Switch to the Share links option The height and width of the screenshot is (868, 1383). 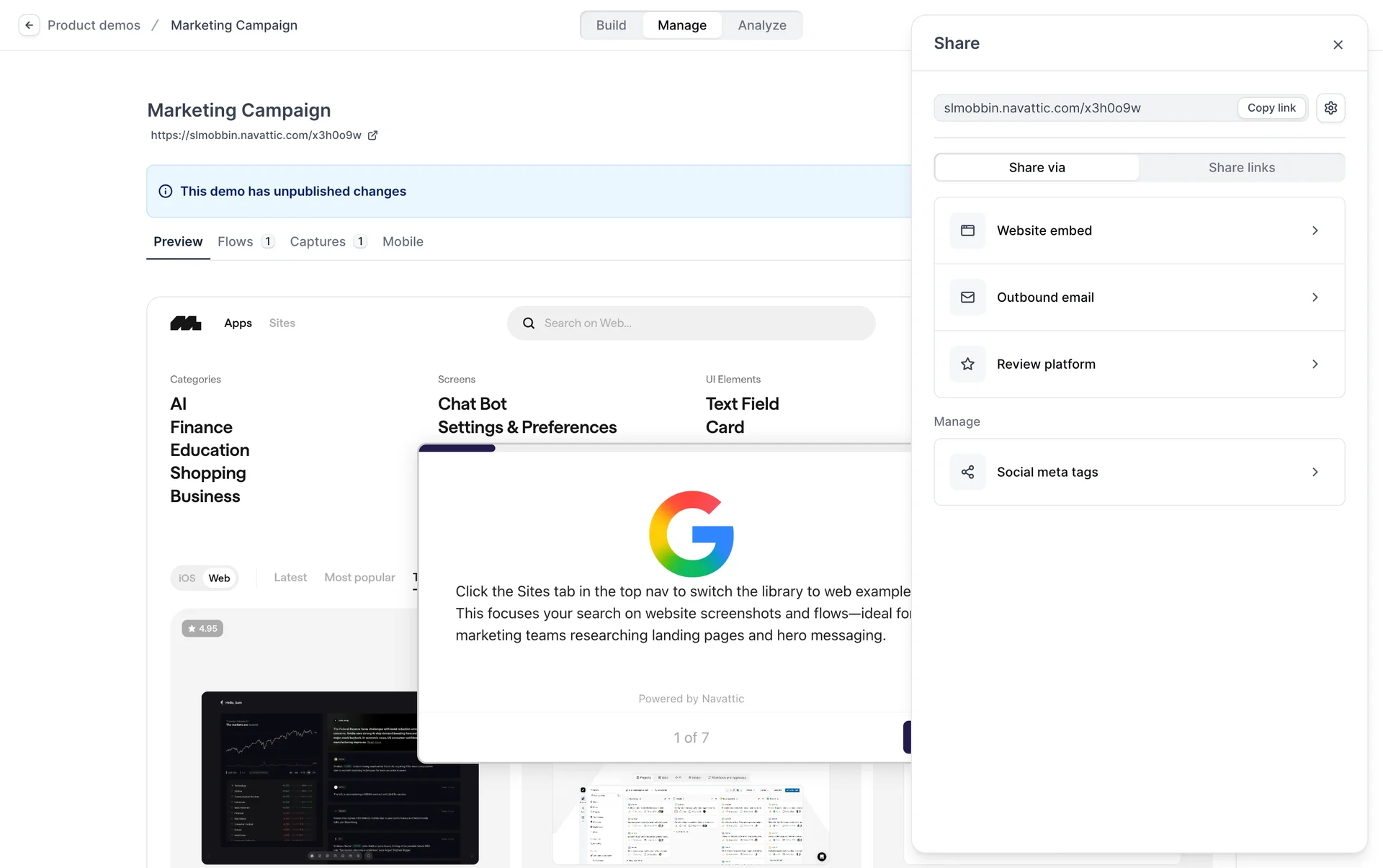(x=1241, y=168)
